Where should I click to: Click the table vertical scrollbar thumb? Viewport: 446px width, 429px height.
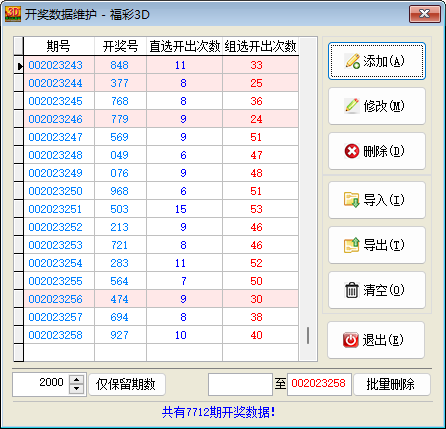[308, 335]
